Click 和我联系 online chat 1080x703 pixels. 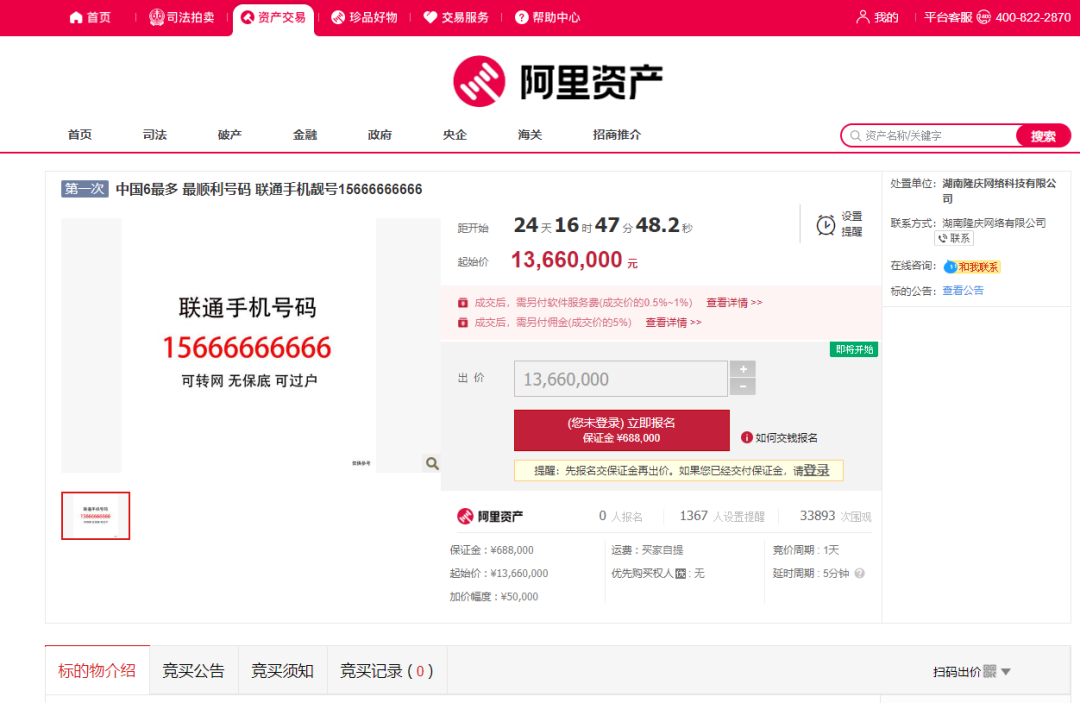tap(972, 266)
